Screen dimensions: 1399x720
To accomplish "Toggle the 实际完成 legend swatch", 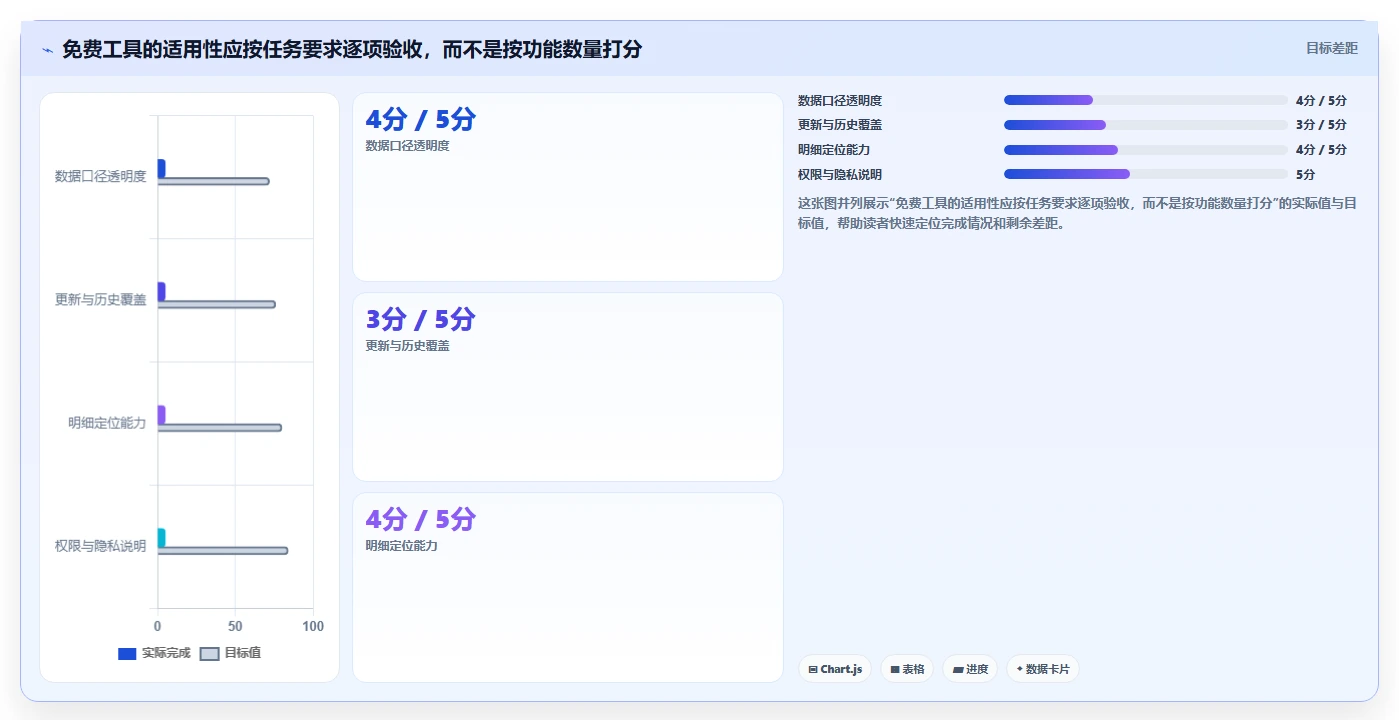I will pyautogui.click(x=127, y=654).
